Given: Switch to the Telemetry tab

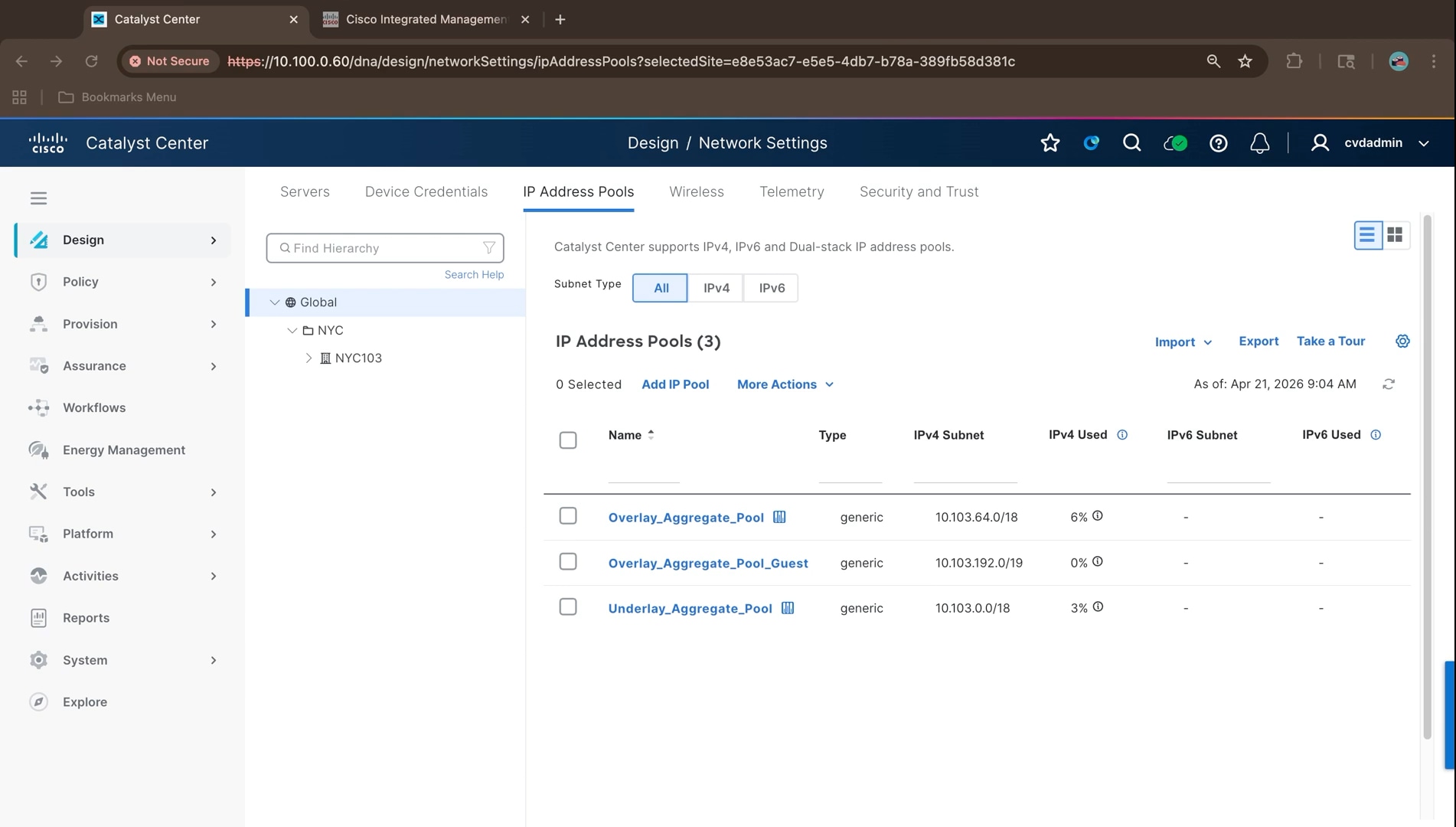Looking at the screenshot, I should coord(792,192).
